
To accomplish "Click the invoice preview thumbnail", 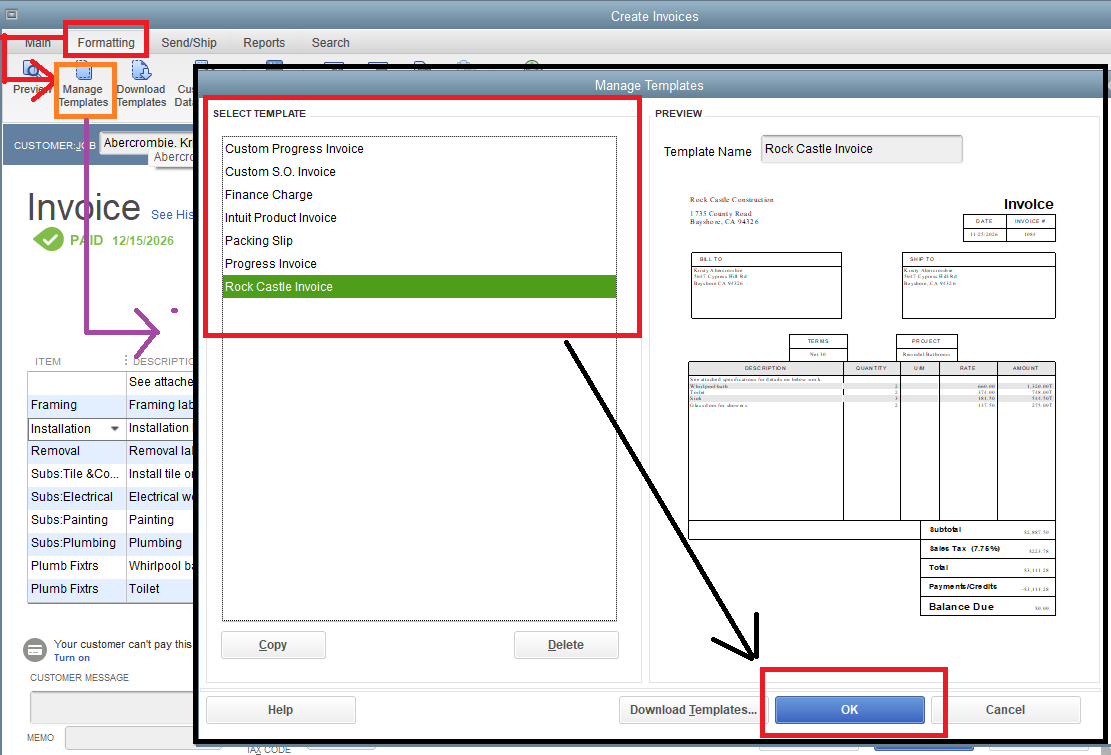I will click(872, 407).
